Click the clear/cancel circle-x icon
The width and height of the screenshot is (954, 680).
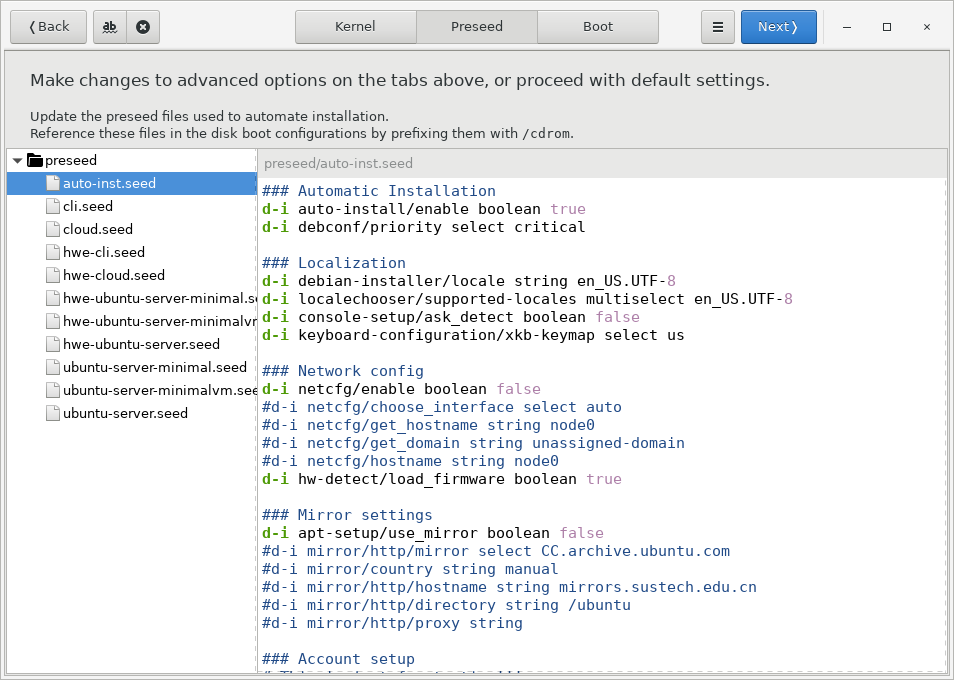point(143,27)
